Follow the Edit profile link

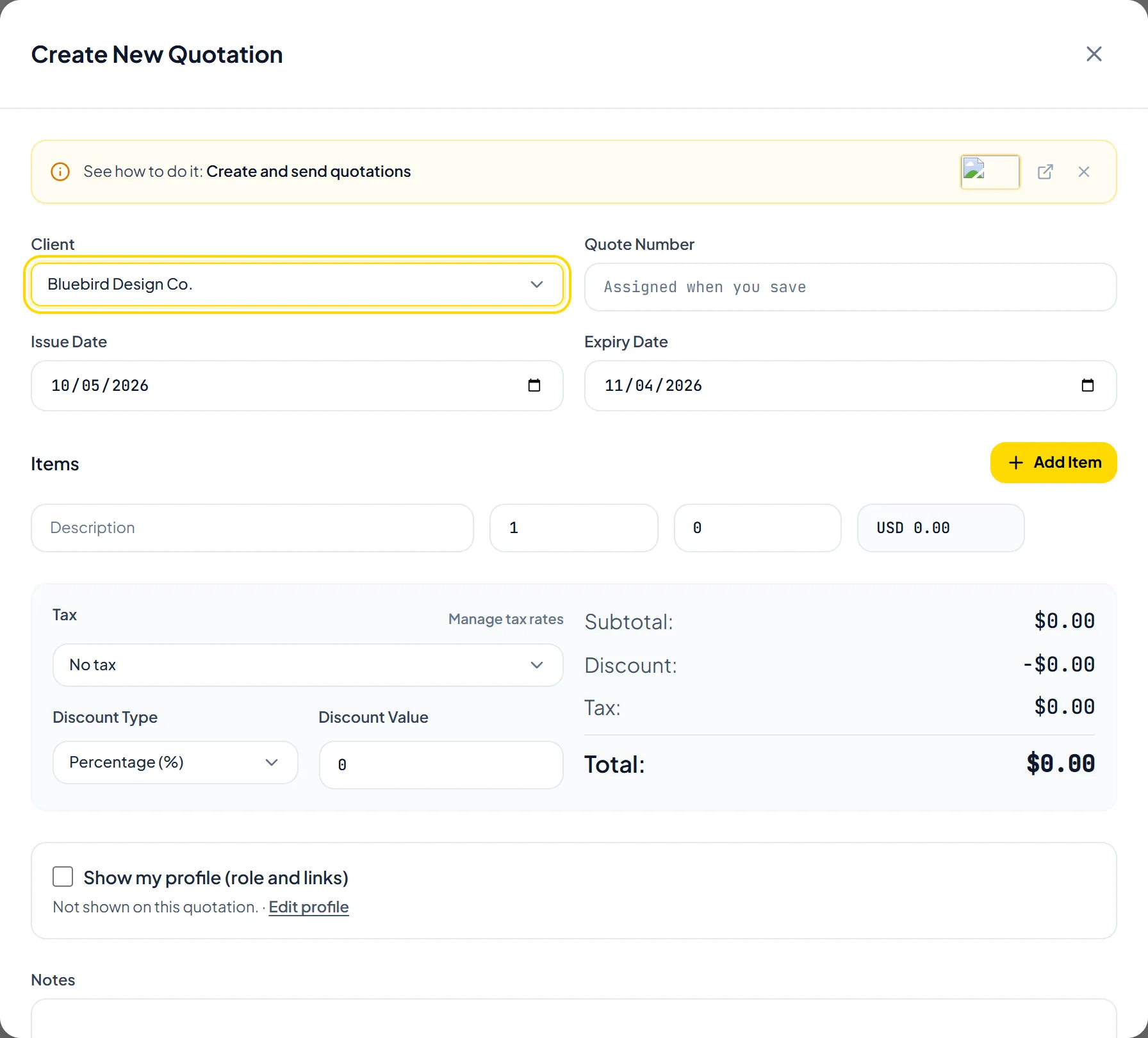309,907
